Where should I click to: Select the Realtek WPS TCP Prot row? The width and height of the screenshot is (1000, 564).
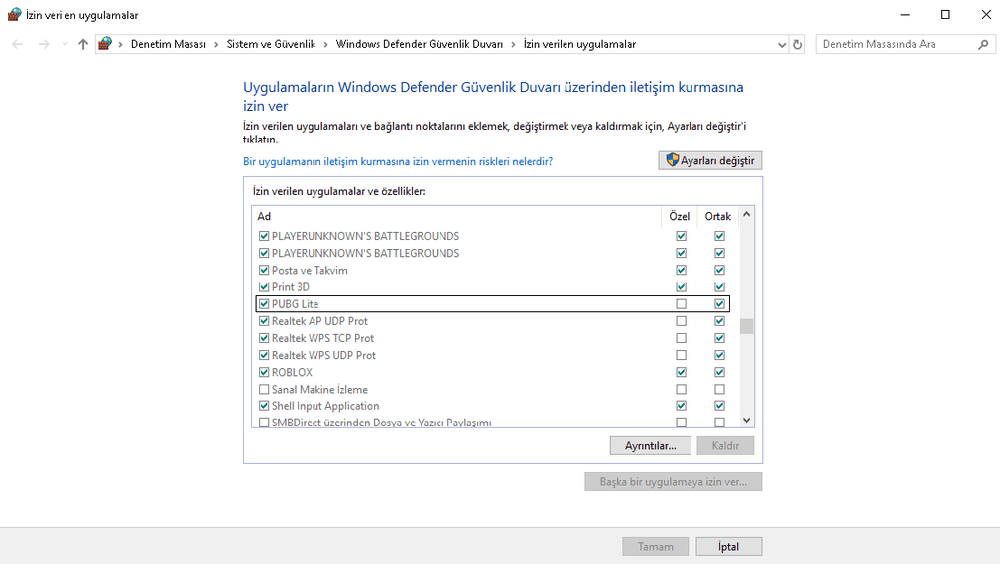(492, 338)
